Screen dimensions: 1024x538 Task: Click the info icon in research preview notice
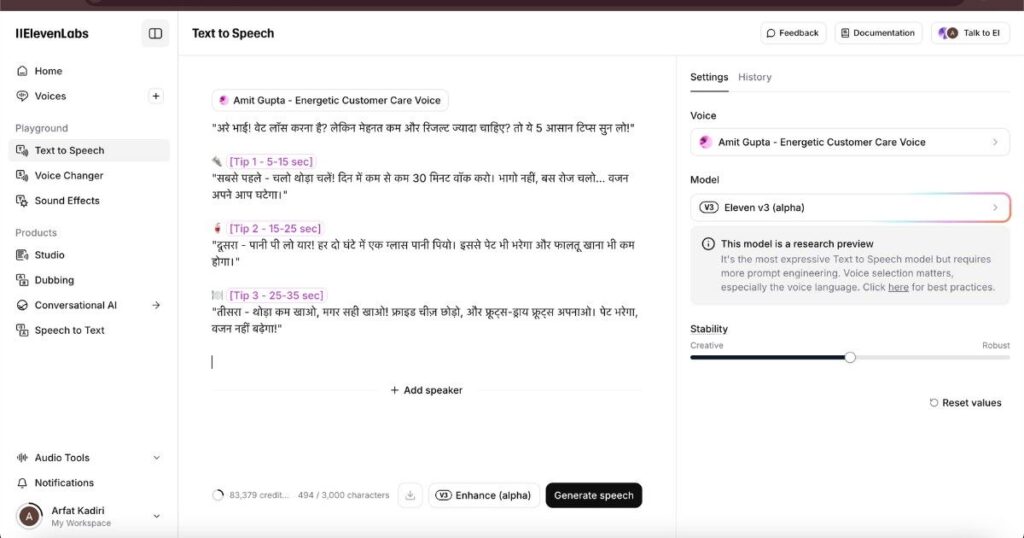[708, 244]
